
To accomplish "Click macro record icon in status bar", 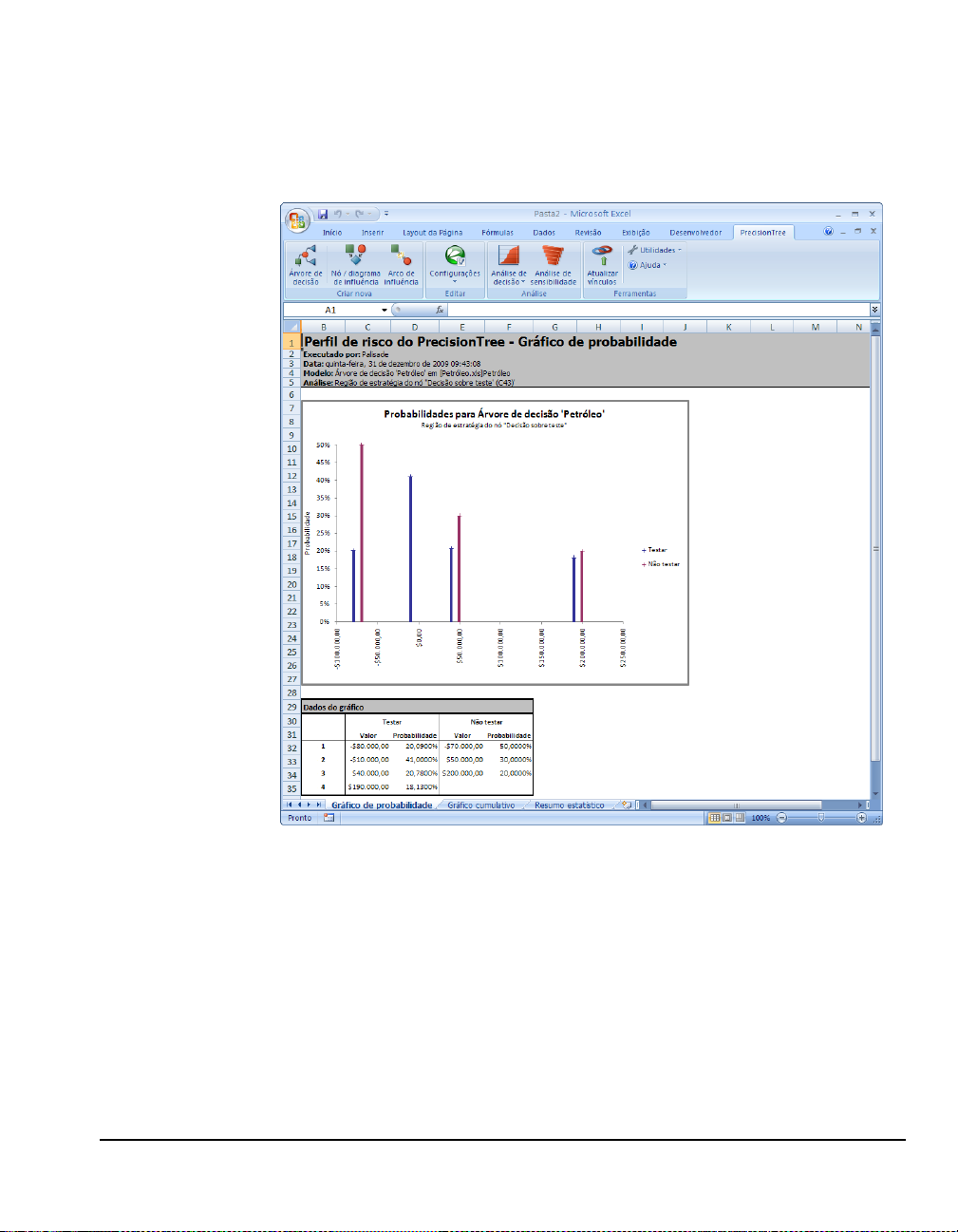I will click(x=329, y=818).
